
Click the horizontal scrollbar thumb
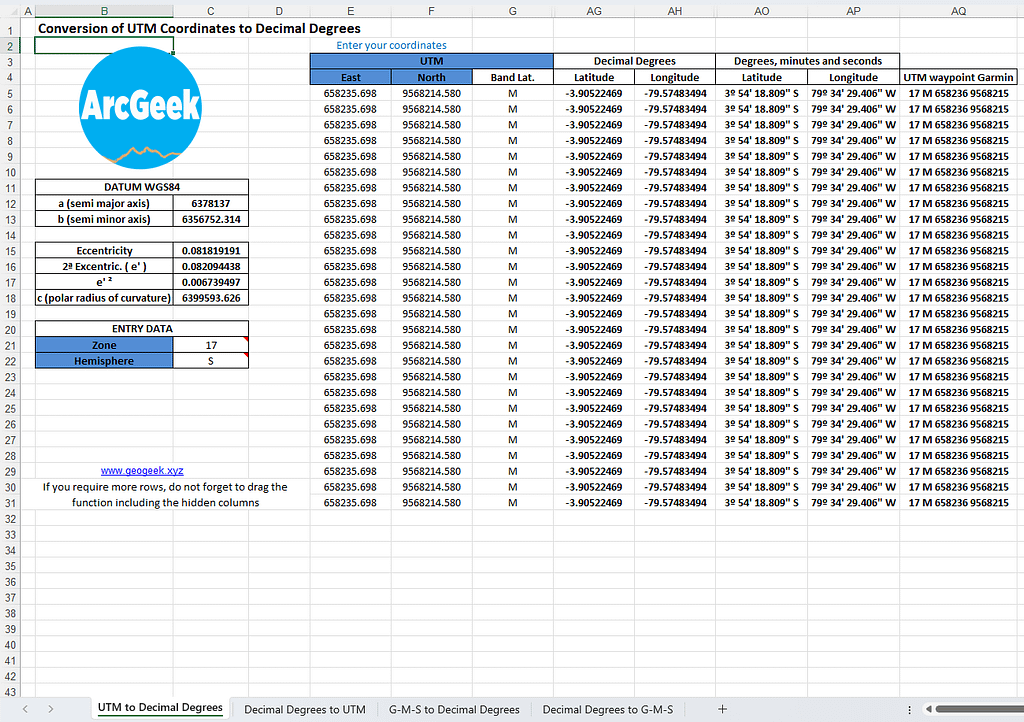[x=979, y=709]
